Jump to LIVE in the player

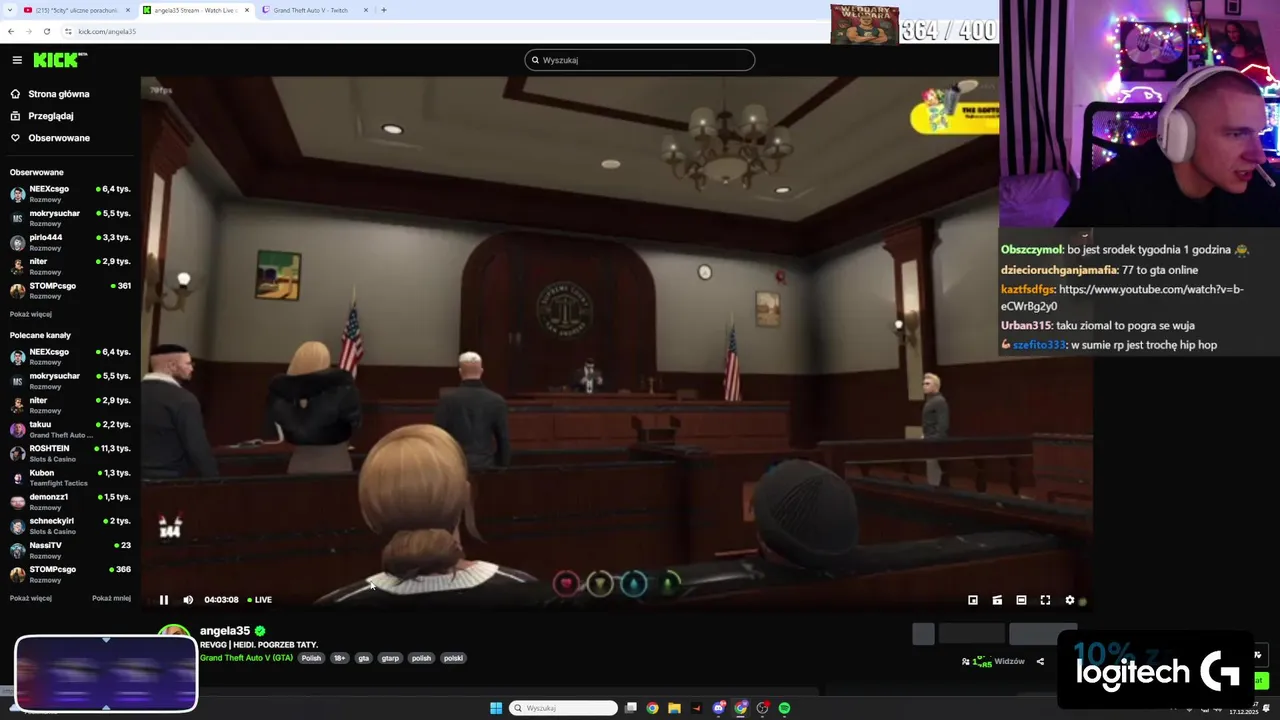pyautogui.click(x=260, y=600)
